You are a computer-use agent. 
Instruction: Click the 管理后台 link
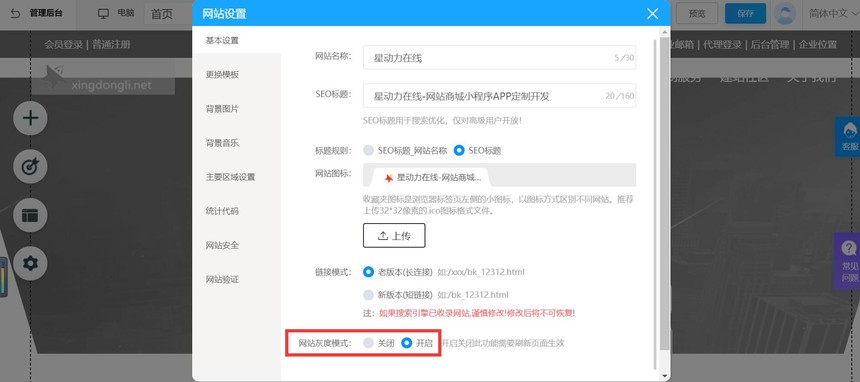(x=46, y=13)
